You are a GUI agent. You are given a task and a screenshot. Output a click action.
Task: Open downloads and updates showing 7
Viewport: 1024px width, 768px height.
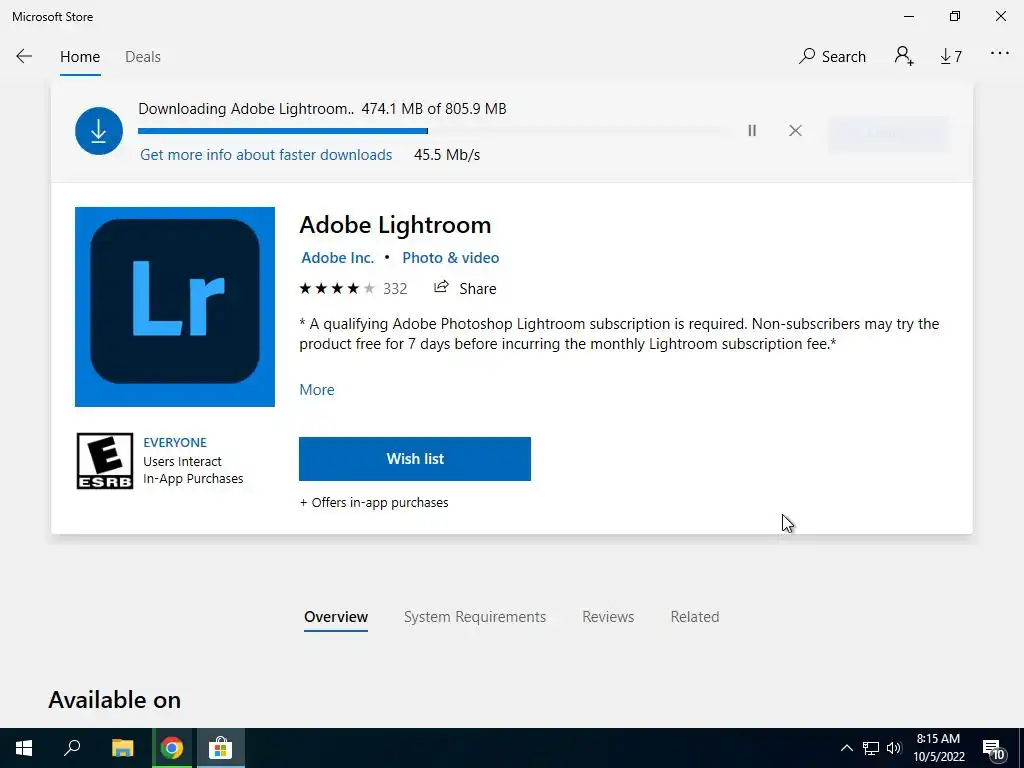951,57
